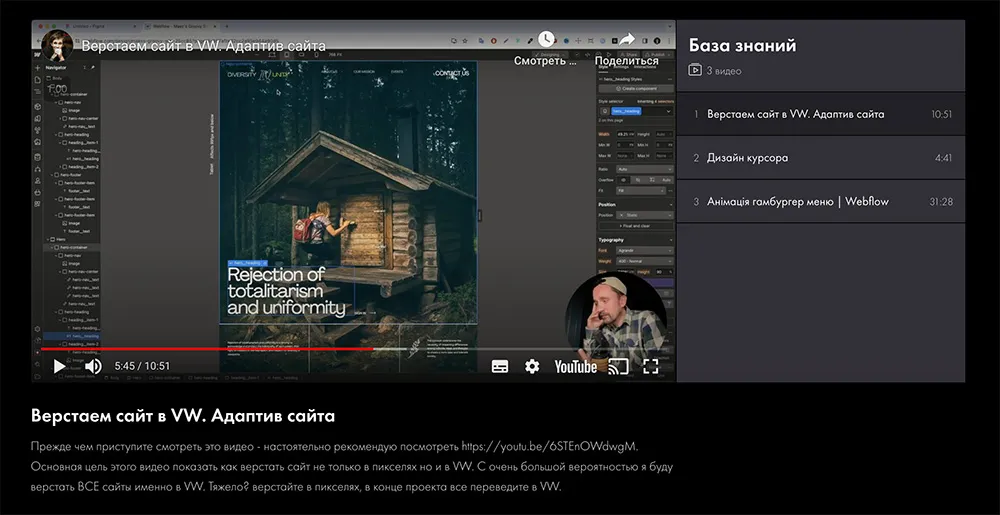
Task: Click the video title overlay in the player
Action: (x=203, y=46)
